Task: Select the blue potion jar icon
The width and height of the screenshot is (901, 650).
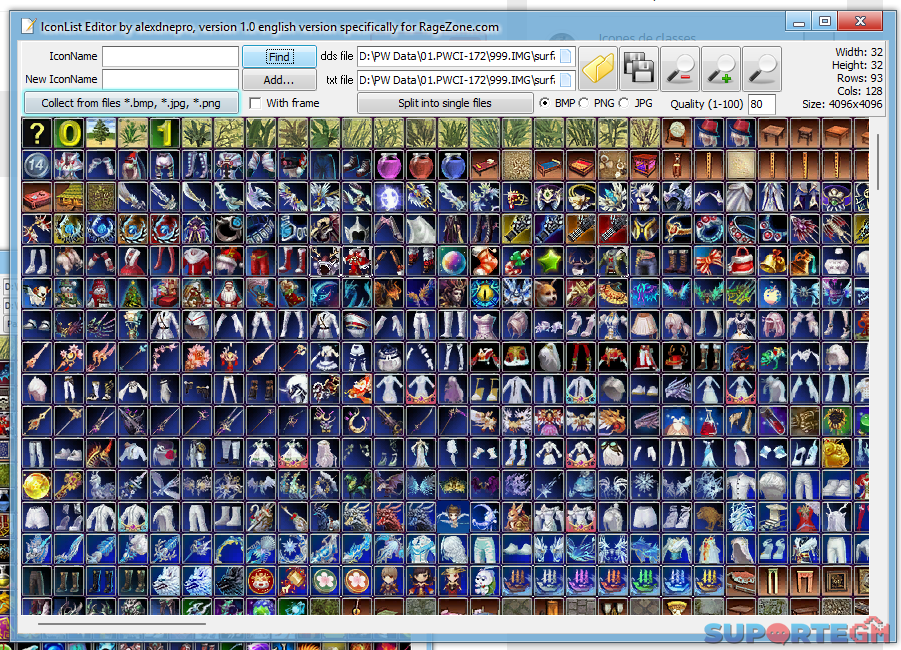Action: [453, 165]
